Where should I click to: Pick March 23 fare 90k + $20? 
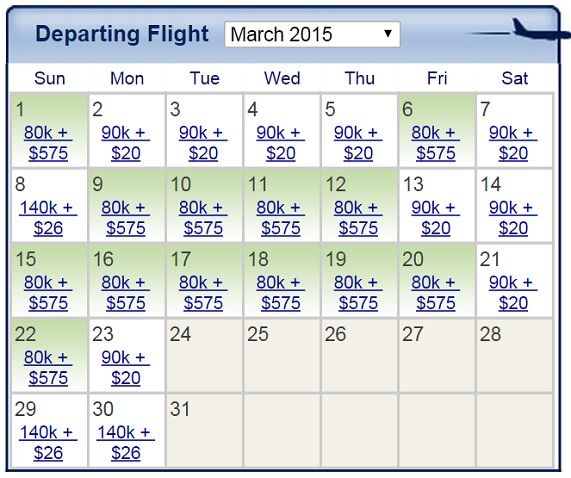(x=126, y=368)
